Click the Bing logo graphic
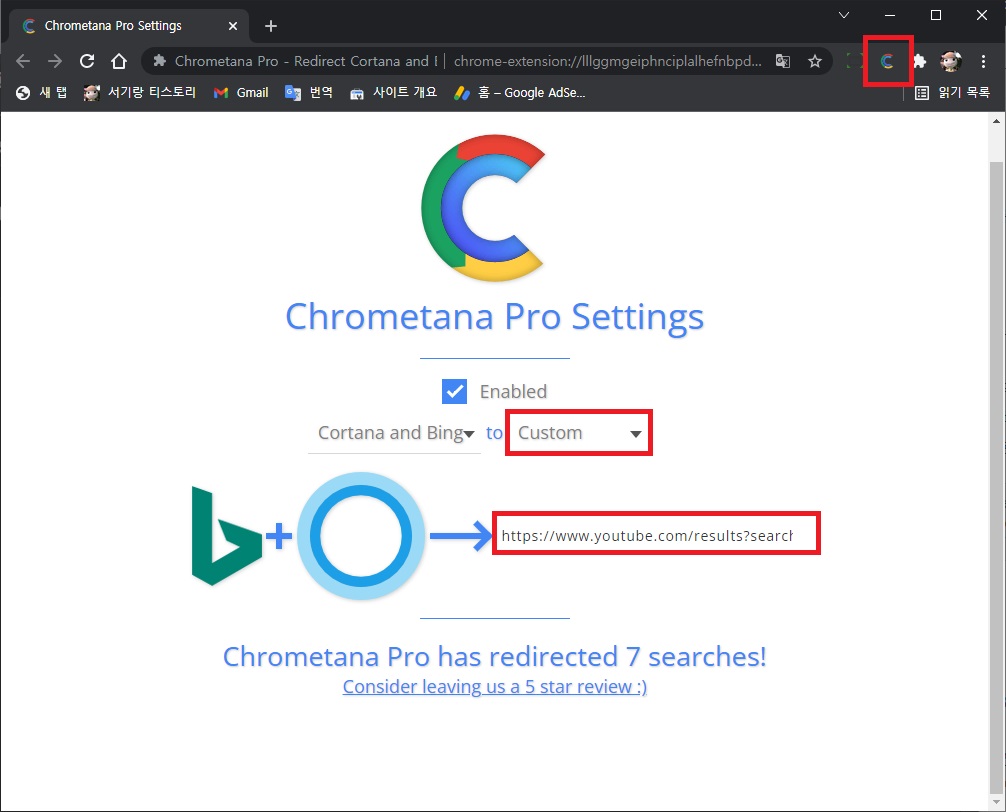The image size is (1006, 812). pos(226,536)
